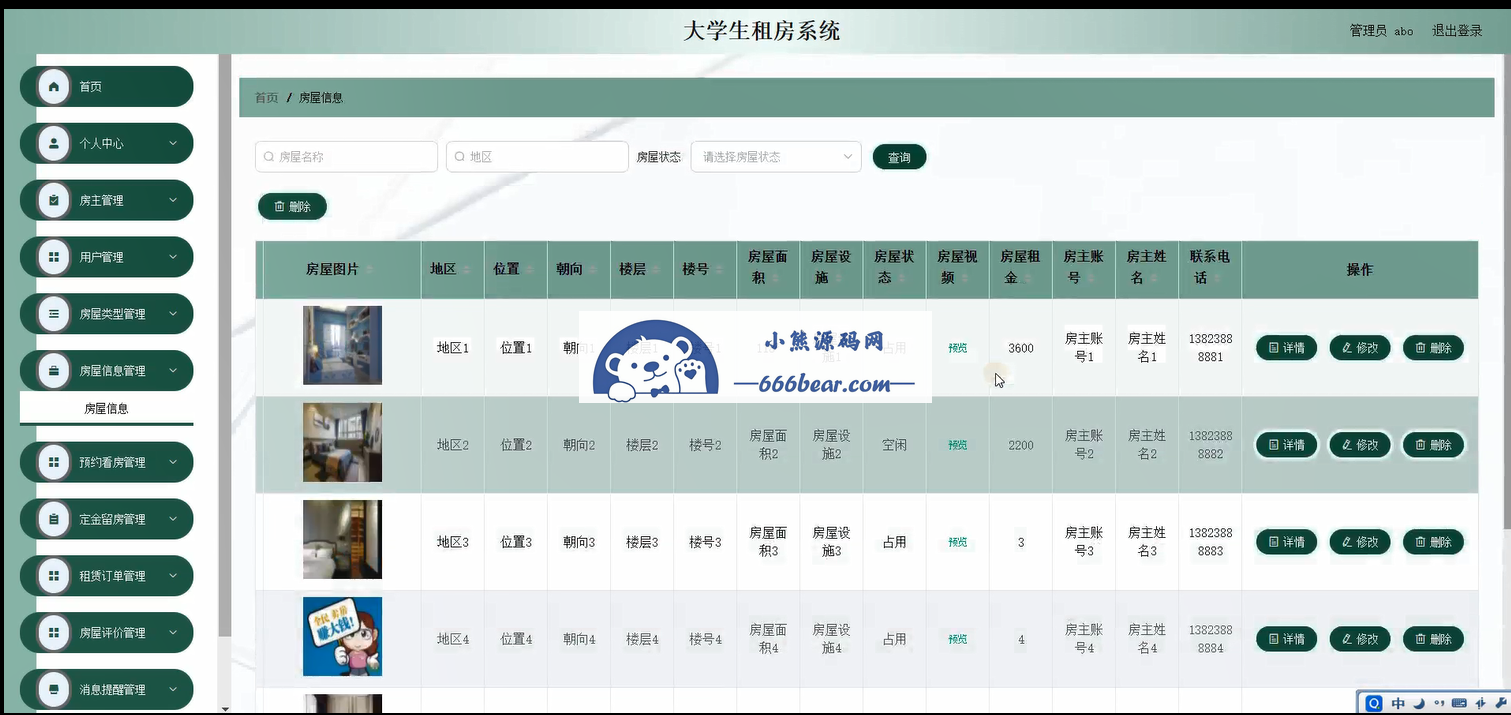The image size is (1511, 715).
Task: Click the rent value 2200
Action: click(x=1021, y=445)
